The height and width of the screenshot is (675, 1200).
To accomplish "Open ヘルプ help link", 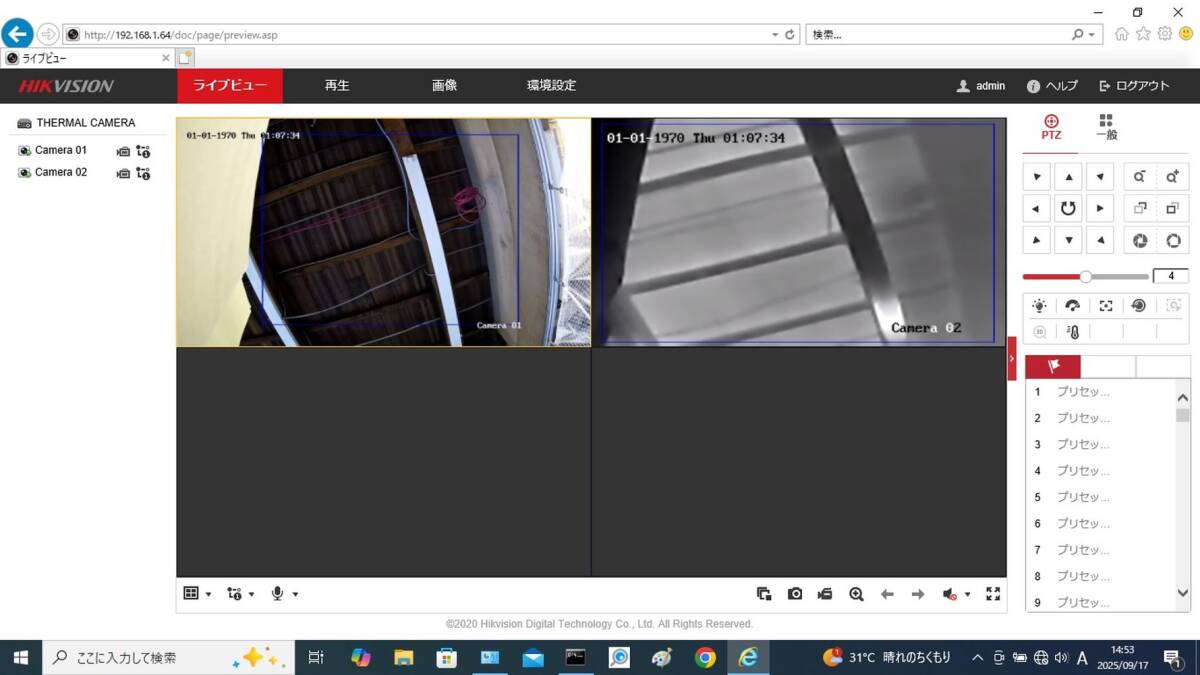I will [x=1052, y=86].
